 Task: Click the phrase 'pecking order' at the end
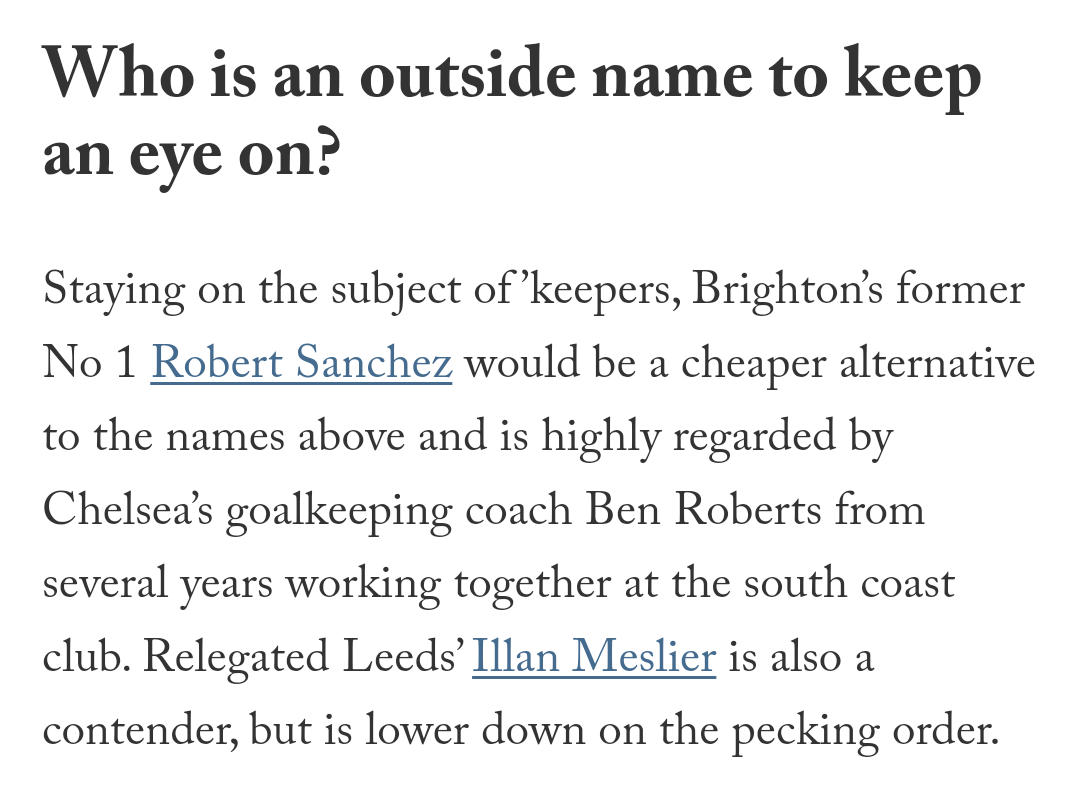point(864,731)
